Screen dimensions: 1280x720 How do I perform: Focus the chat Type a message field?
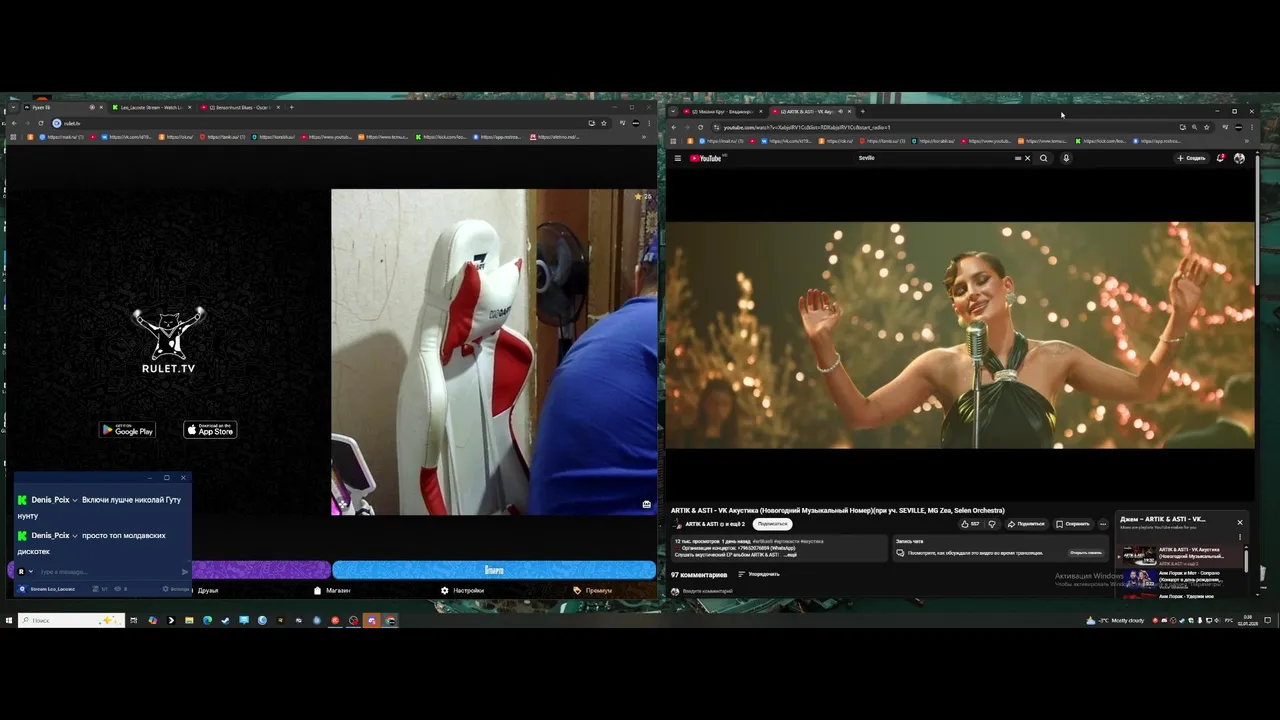[x=108, y=572]
